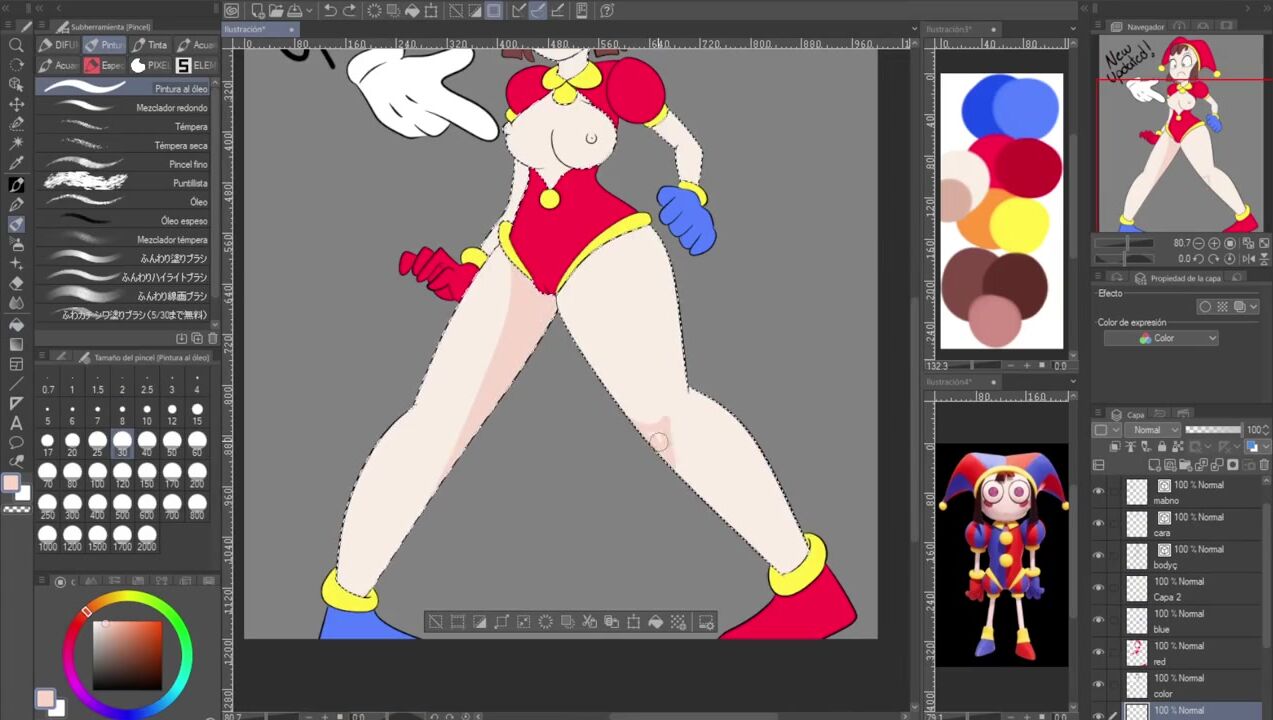This screenshot has width=1273, height=720.
Task: Select the Zoom magnifier tool
Action: pyautogui.click(x=16, y=45)
